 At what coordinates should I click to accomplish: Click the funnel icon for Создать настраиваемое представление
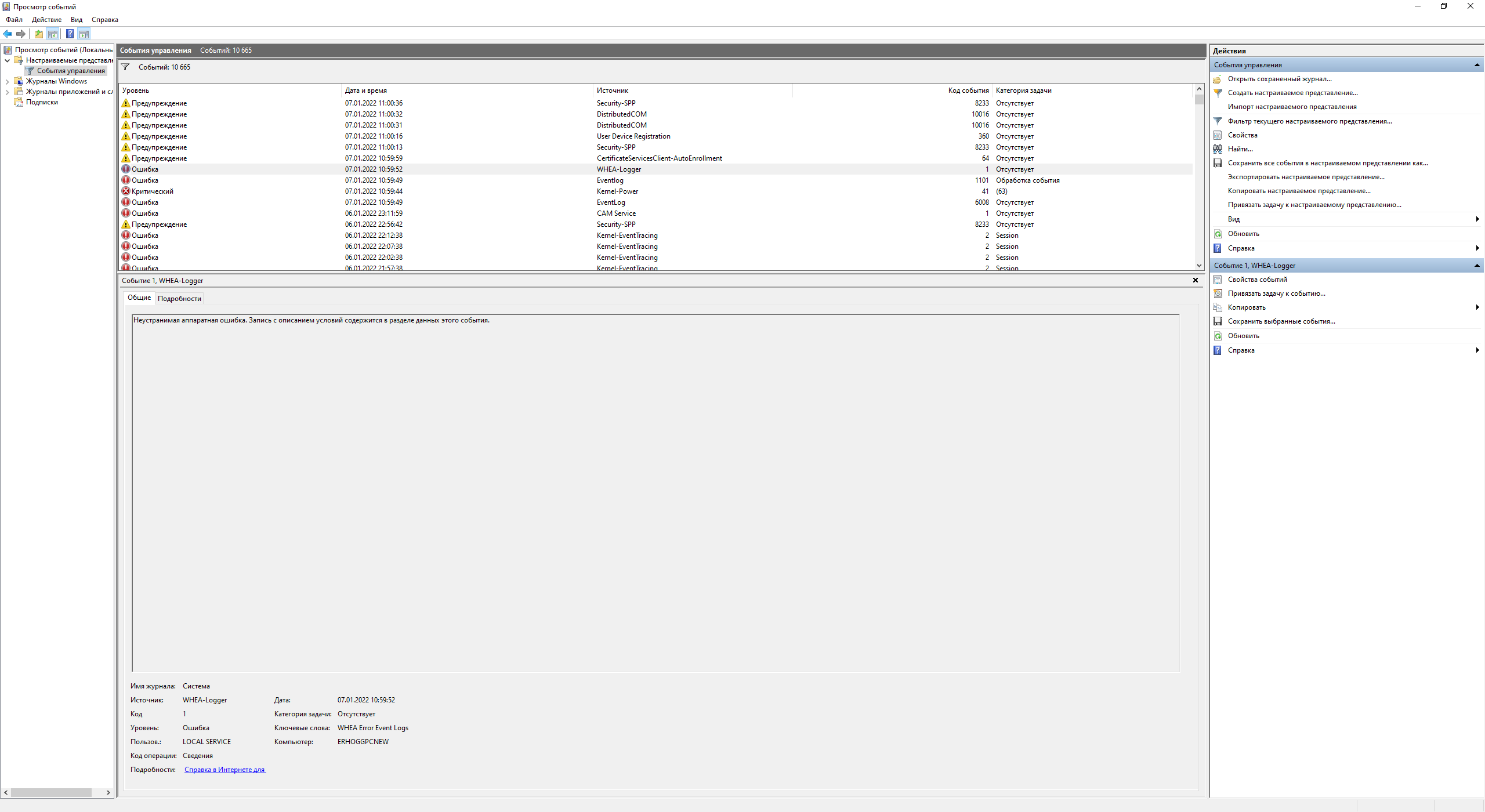coord(1218,93)
